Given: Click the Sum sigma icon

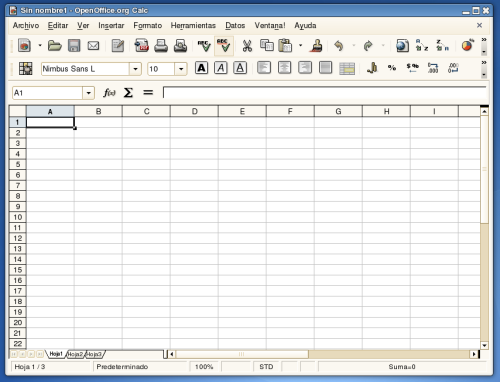Looking at the screenshot, I should coord(128,93).
